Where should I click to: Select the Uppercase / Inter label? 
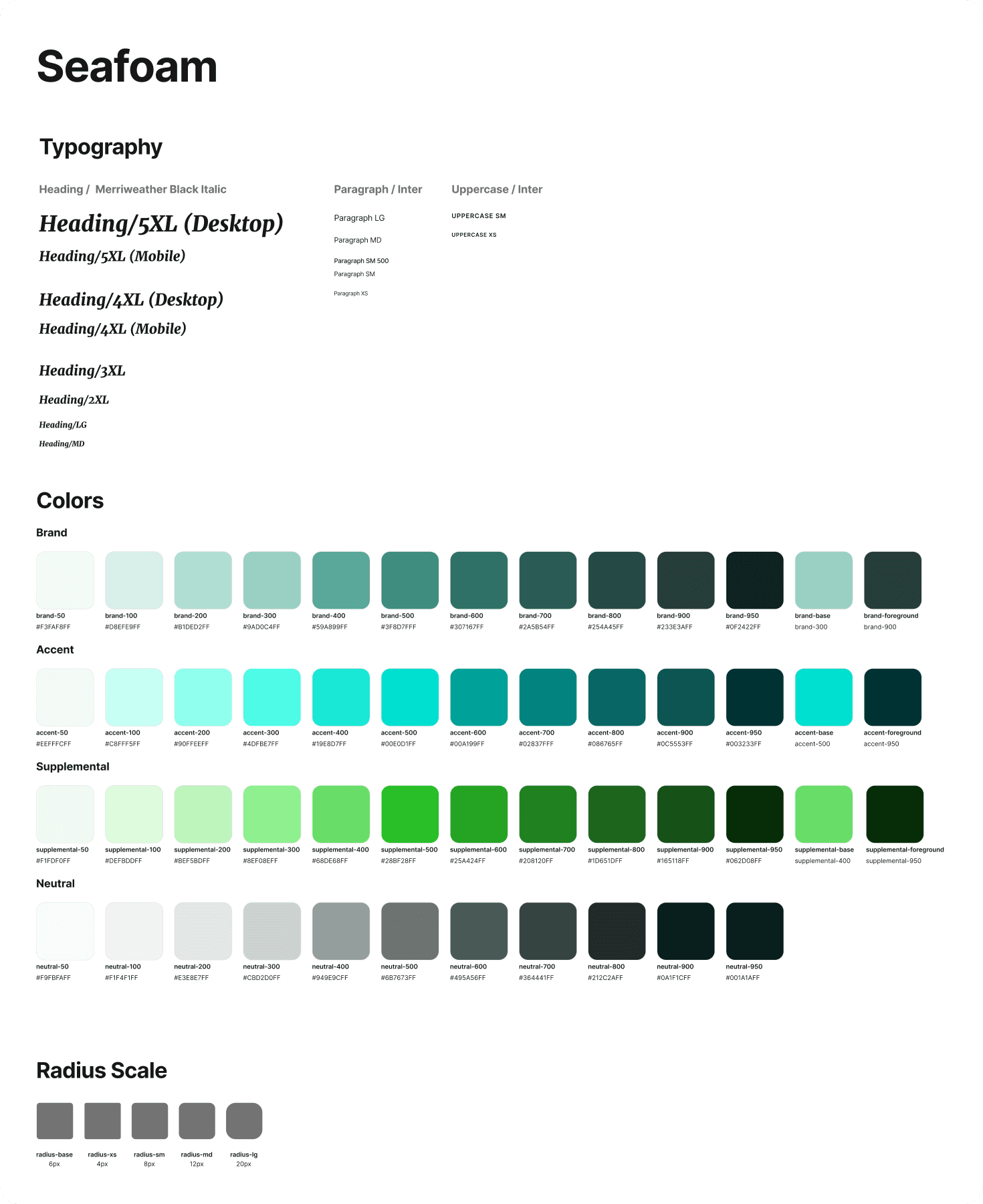pos(497,189)
